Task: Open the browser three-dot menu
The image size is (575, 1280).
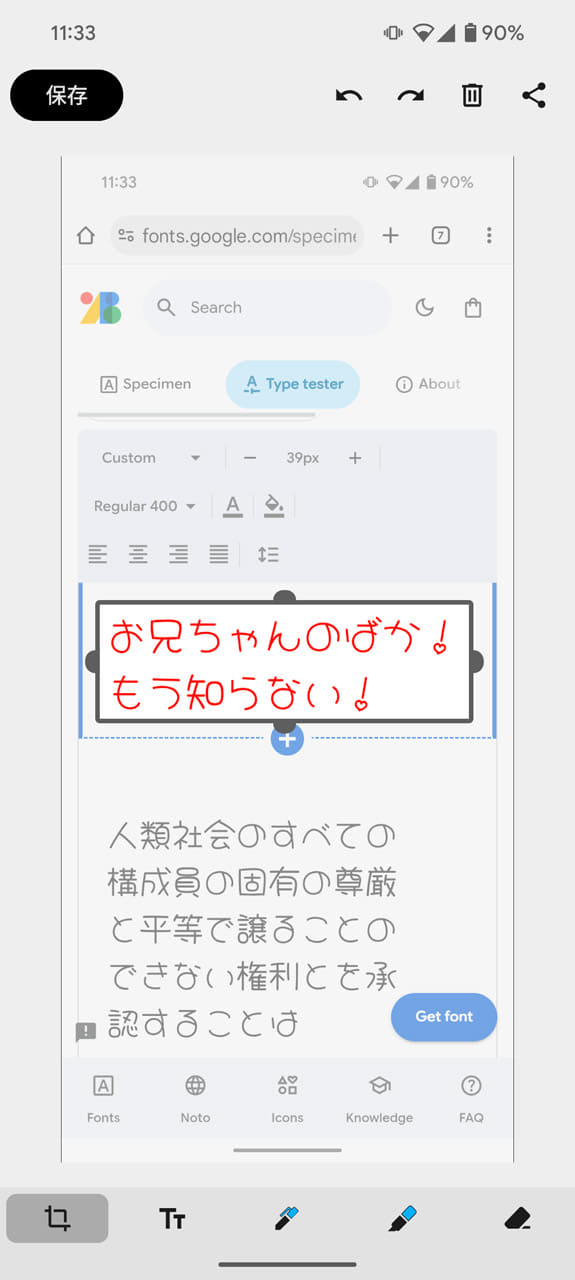Action: click(x=489, y=236)
